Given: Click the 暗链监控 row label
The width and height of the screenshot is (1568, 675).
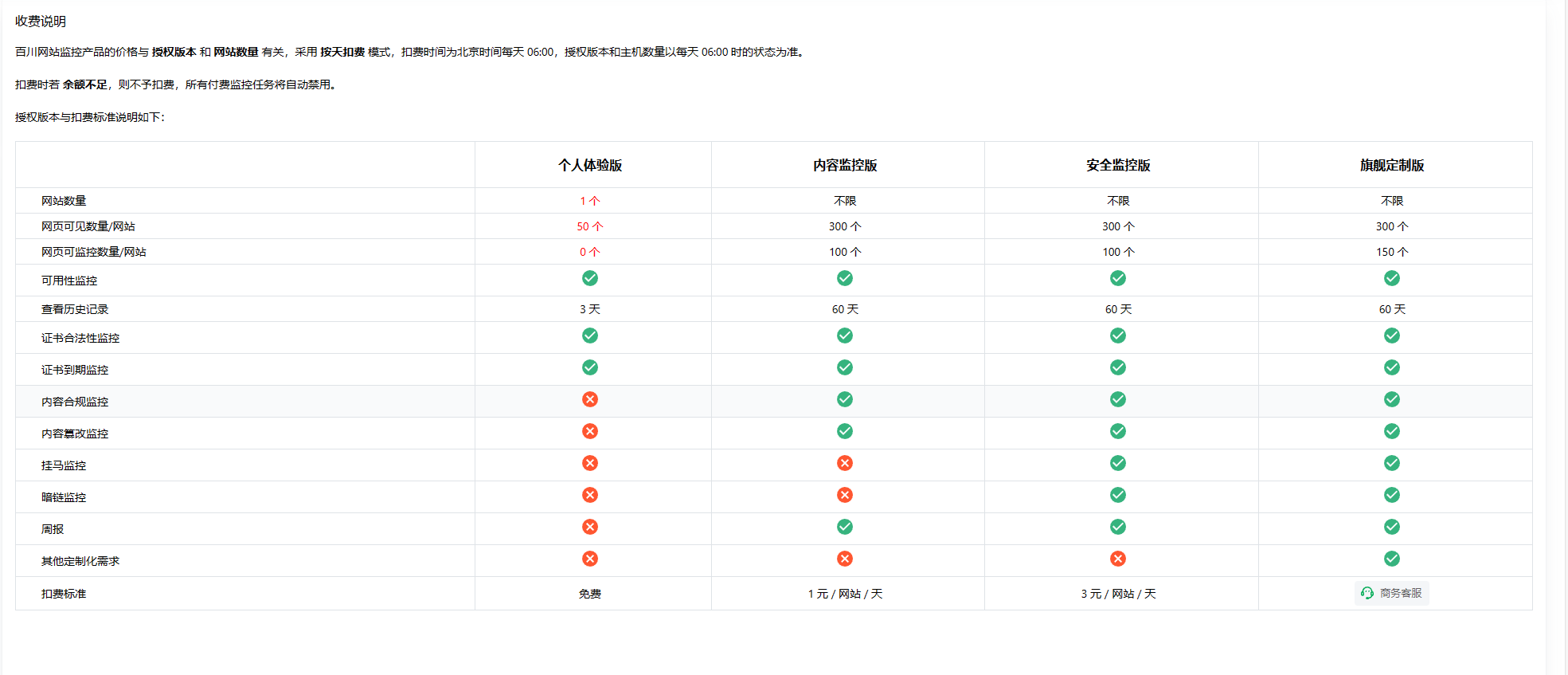Looking at the screenshot, I should point(64,497).
